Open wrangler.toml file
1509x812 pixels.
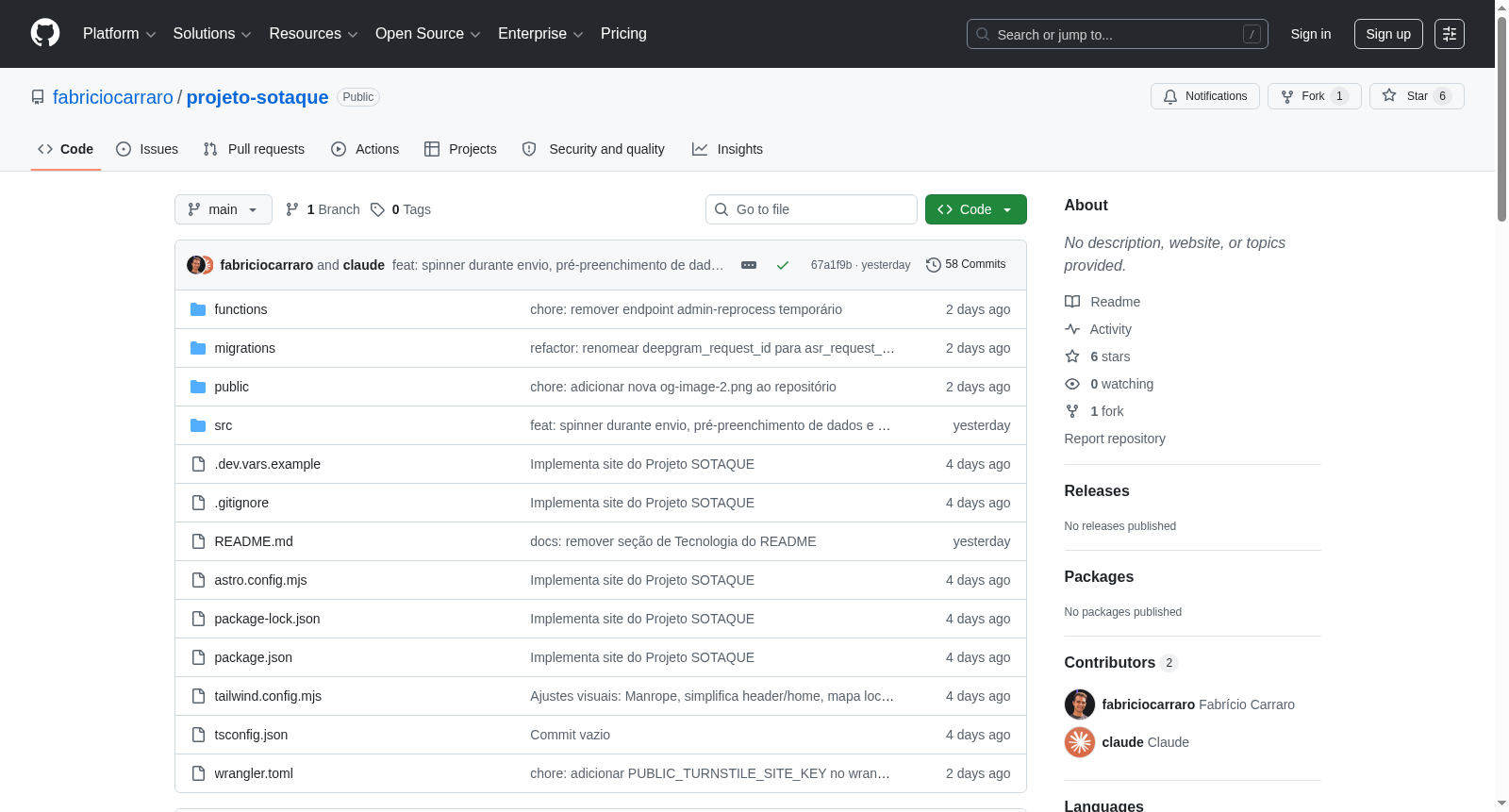tap(254, 773)
